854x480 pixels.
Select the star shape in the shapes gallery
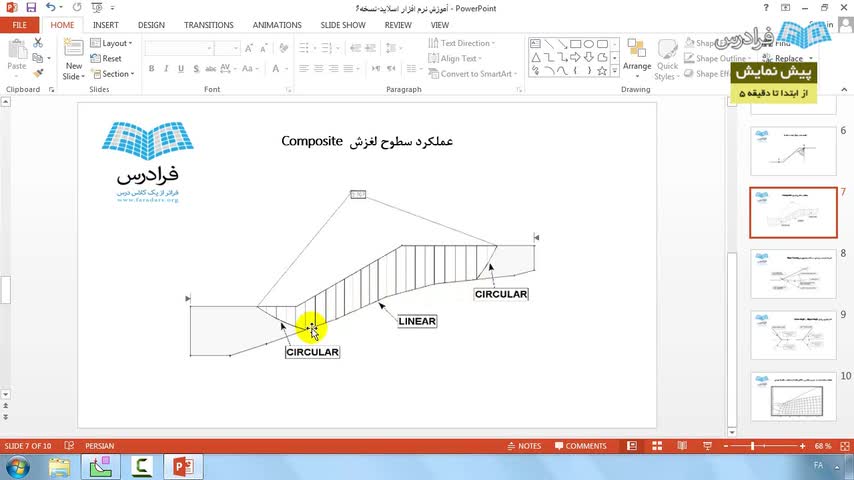(x=602, y=71)
